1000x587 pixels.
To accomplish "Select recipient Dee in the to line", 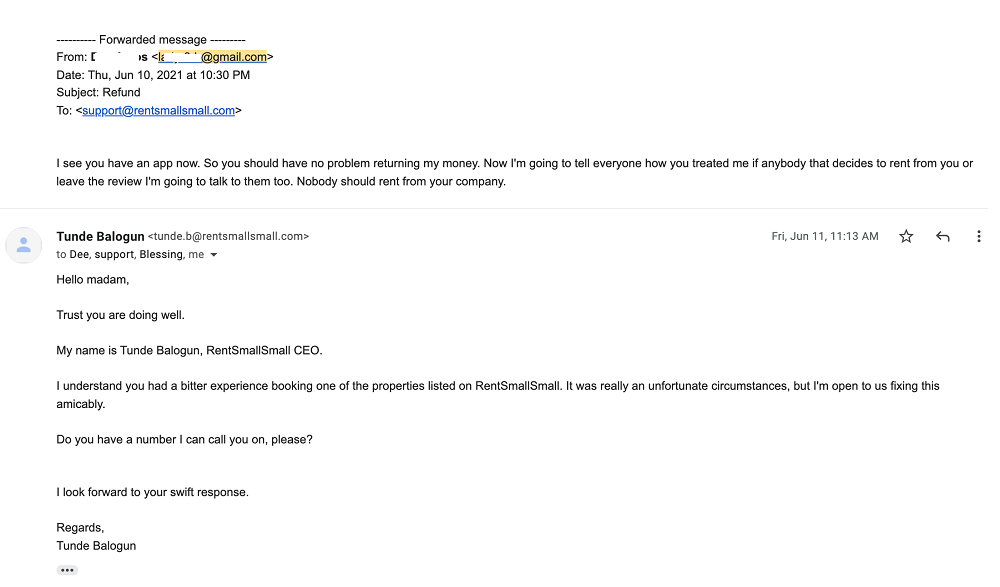I will (x=79, y=255).
